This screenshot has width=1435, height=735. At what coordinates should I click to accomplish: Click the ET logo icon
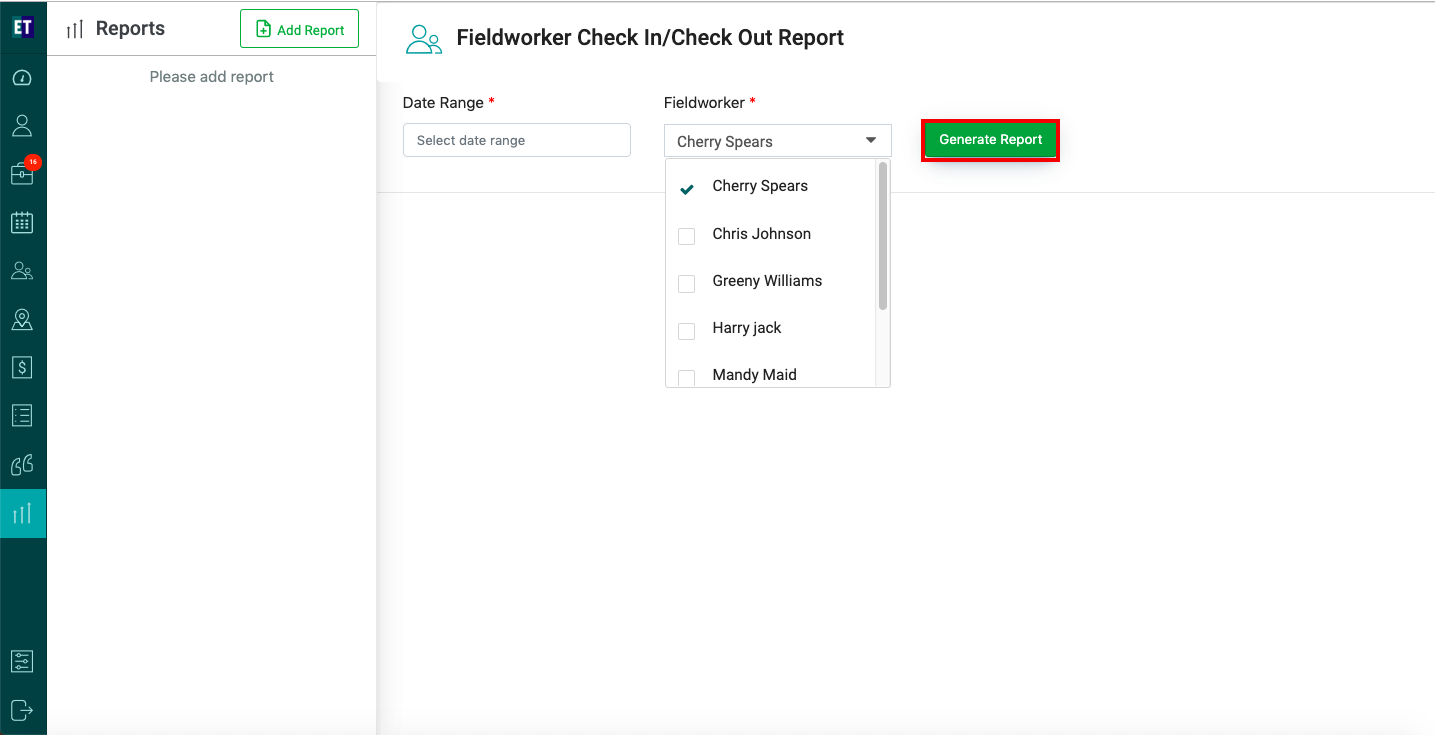23,28
